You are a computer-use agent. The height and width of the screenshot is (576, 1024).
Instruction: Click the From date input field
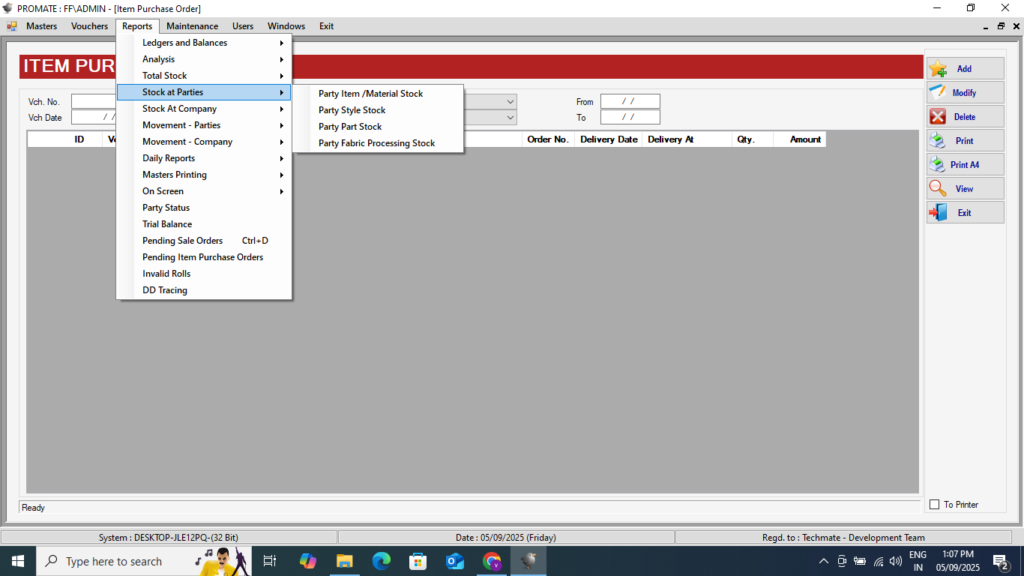pyautogui.click(x=629, y=101)
